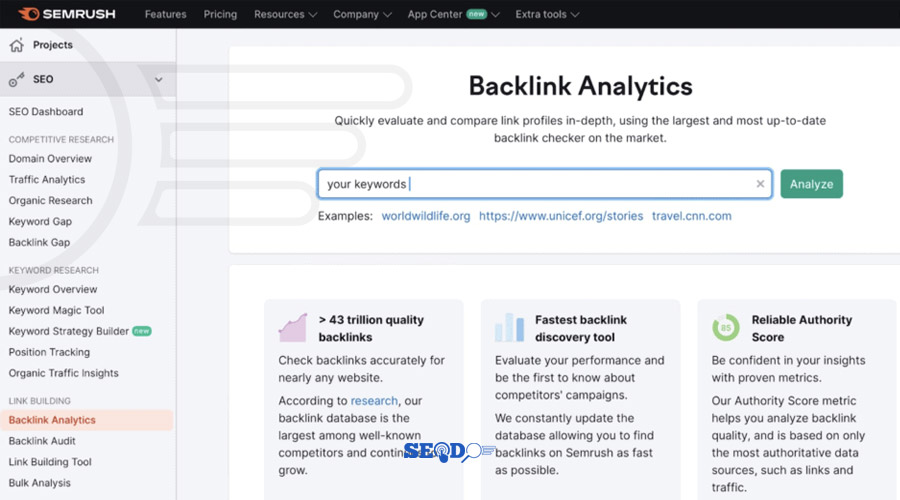This screenshot has height=500, width=900.
Task: Clear the search field with X icon
Action: coord(760,184)
